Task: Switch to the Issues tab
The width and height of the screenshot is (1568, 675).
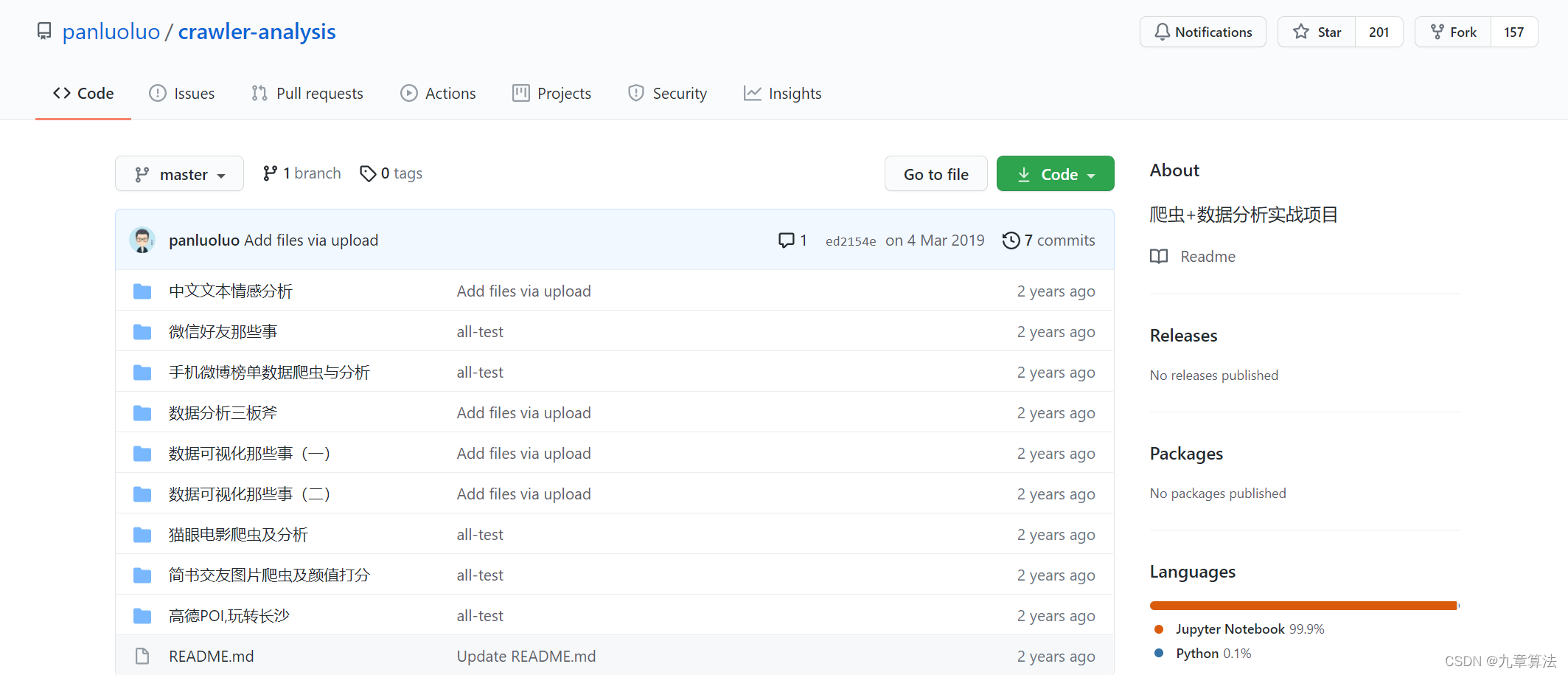Action: point(182,94)
